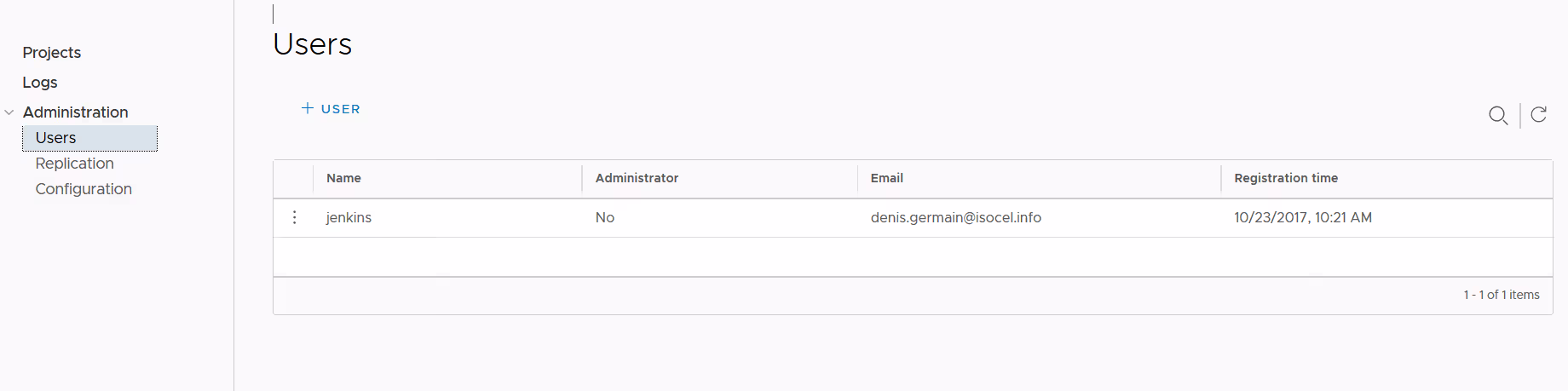Open the Replication settings
The height and width of the screenshot is (391, 1568).
[75, 164]
